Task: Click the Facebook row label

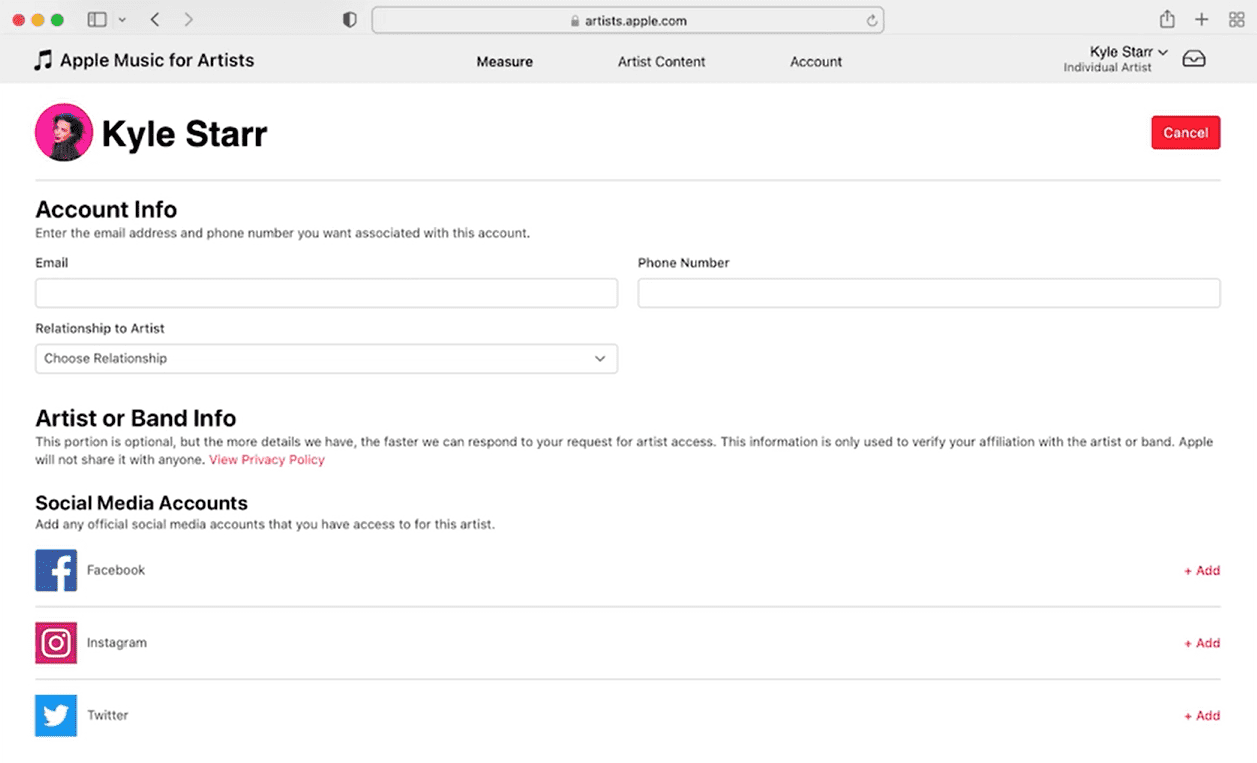Action: (x=116, y=570)
